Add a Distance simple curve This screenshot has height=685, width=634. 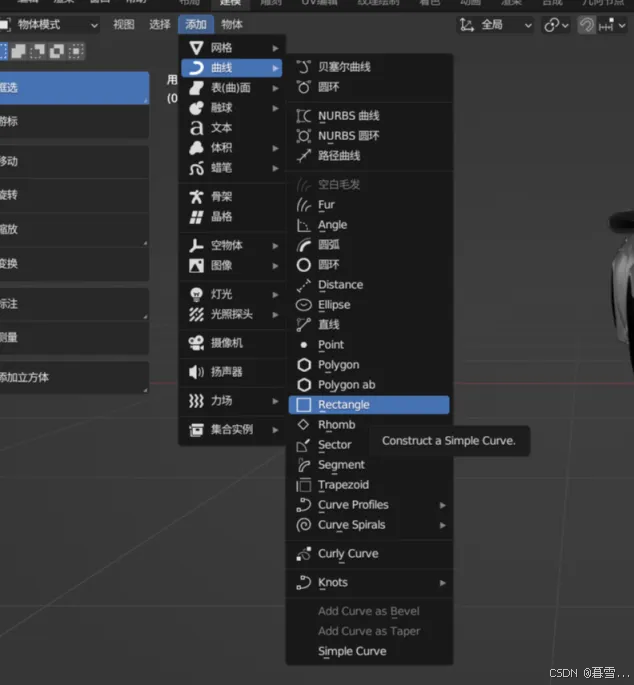(369, 285)
